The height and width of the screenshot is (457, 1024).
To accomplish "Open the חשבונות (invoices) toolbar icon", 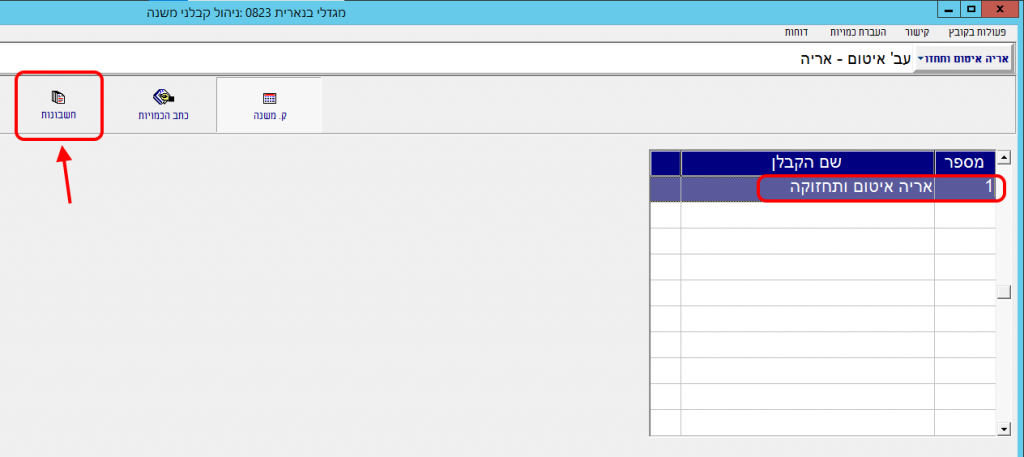I will point(58,105).
